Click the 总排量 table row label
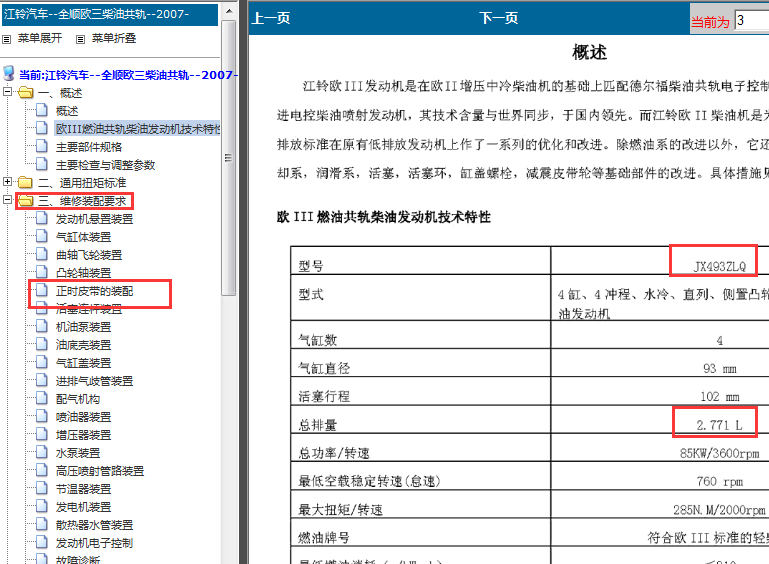Screen dimensions: 769x564 pyautogui.click(x=318, y=425)
